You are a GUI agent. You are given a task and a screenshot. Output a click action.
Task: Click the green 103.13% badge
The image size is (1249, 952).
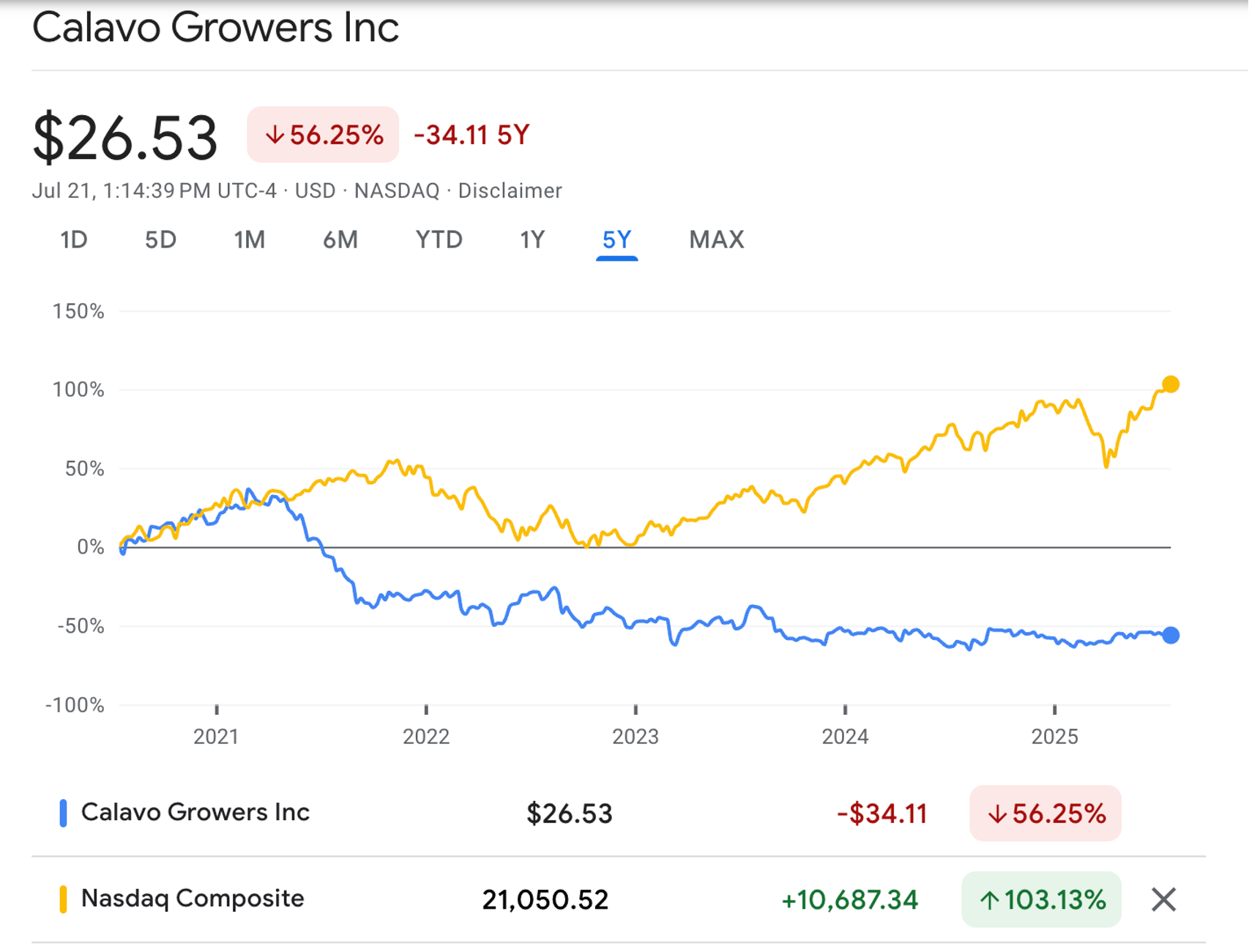pyautogui.click(x=1042, y=899)
